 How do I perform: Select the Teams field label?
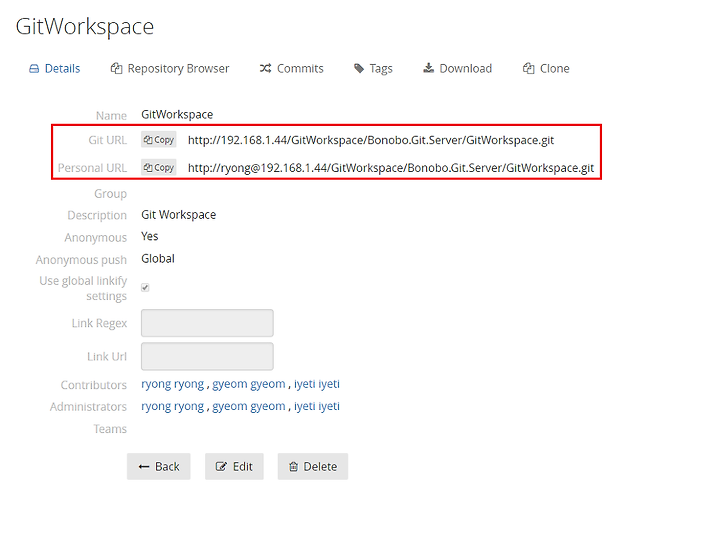point(110,429)
